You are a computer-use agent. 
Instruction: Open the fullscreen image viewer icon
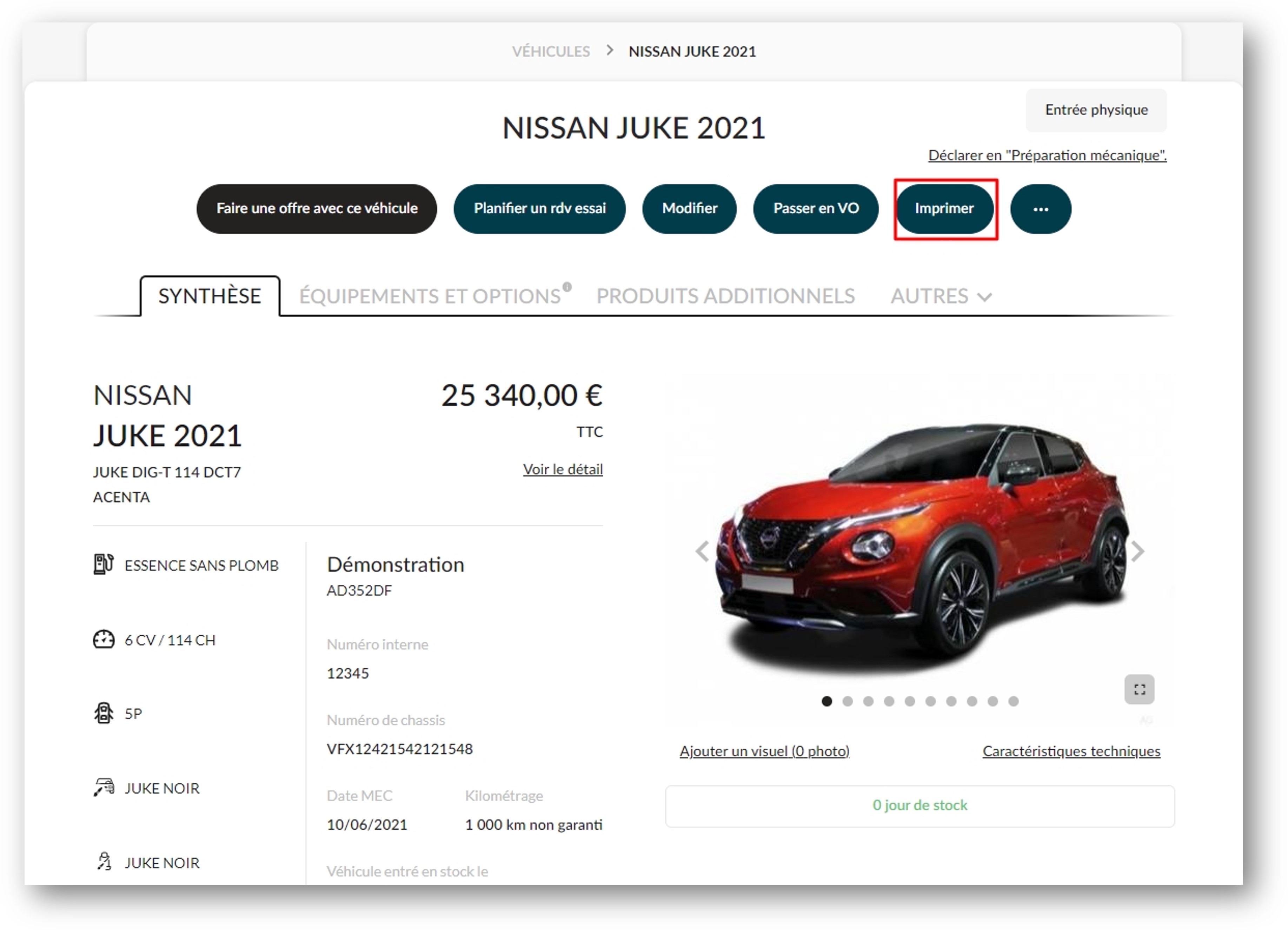[x=1139, y=689]
